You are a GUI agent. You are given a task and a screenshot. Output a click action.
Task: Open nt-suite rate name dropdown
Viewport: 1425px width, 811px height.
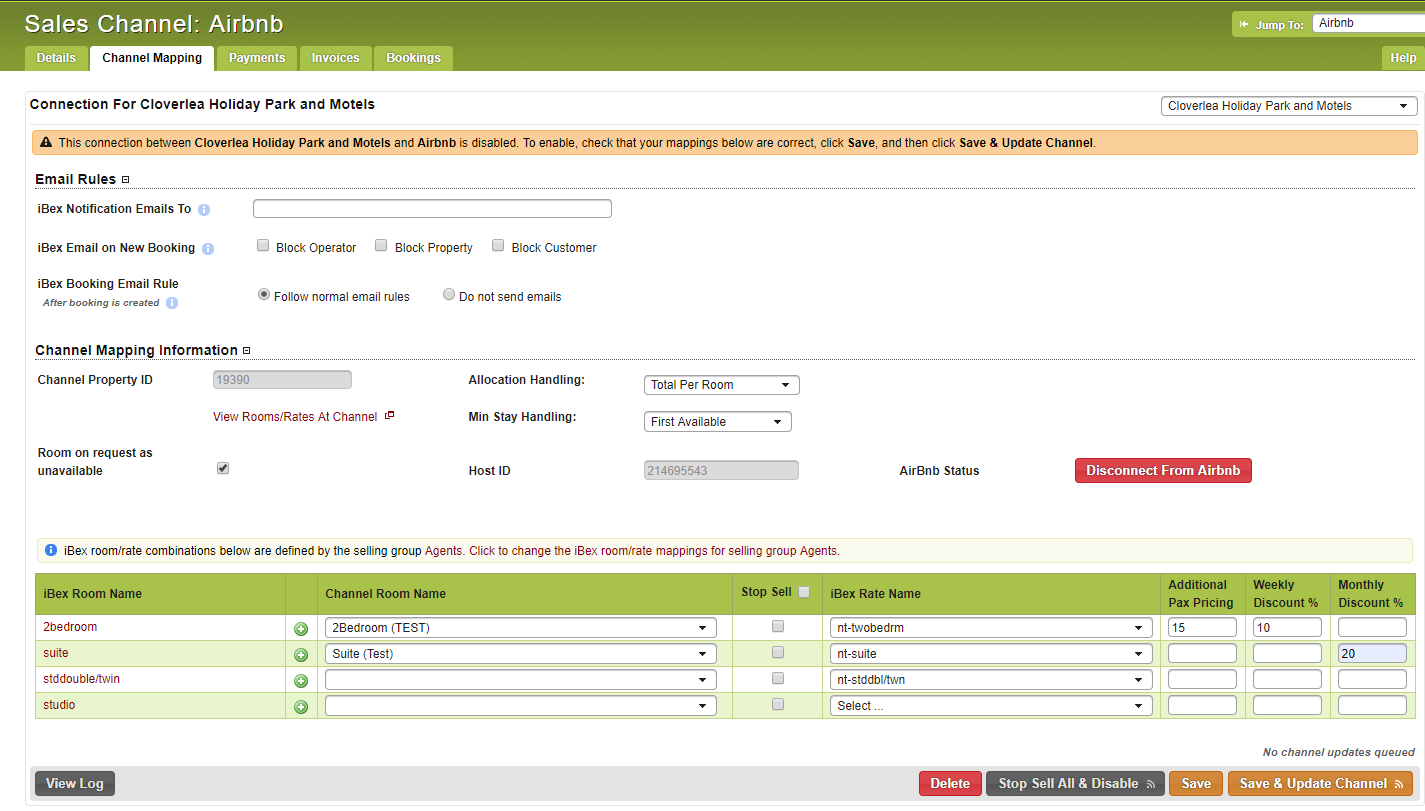(x=991, y=654)
